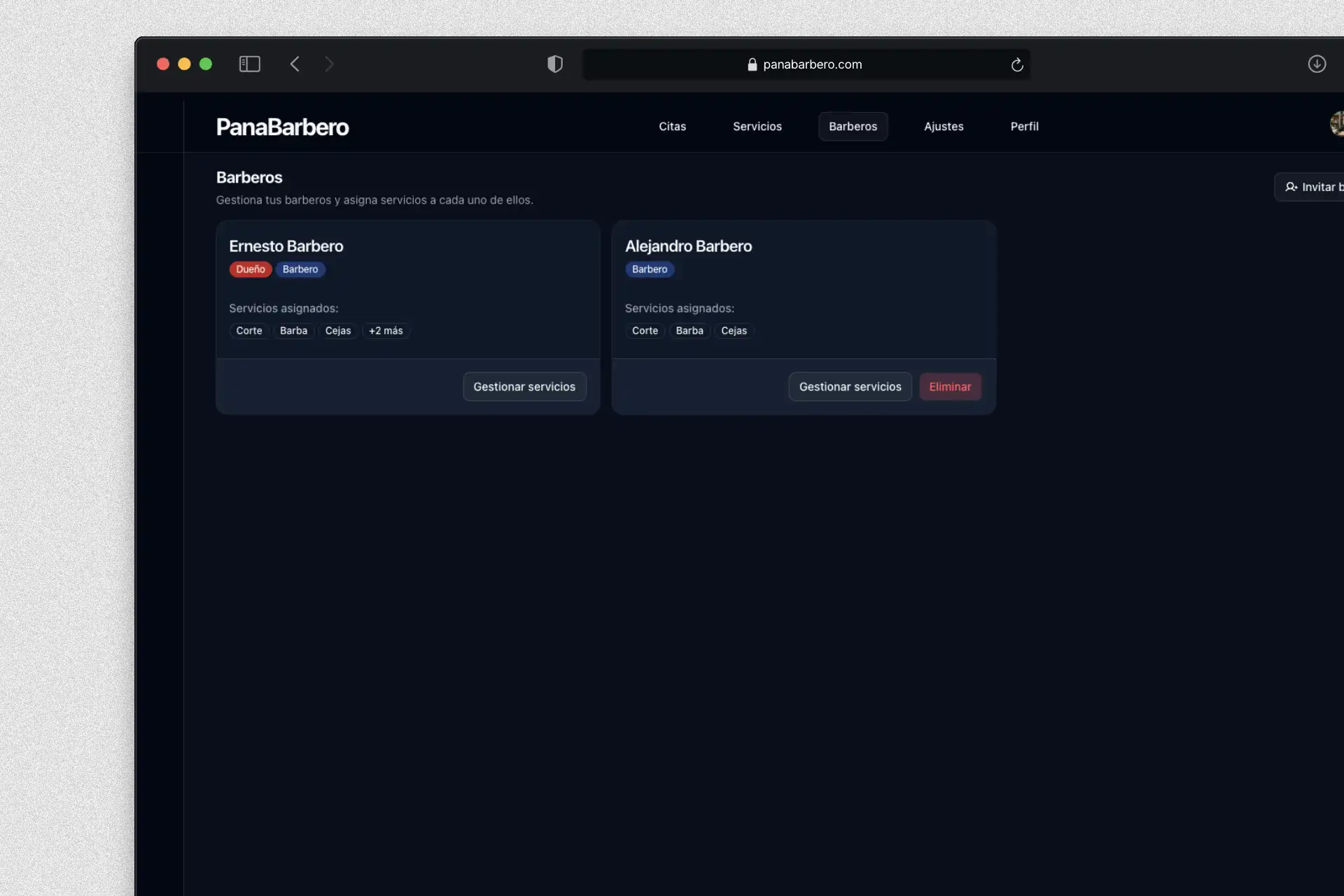Show downloads via the download icon
Viewport: 1344px width, 896px height.
coord(1317,64)
